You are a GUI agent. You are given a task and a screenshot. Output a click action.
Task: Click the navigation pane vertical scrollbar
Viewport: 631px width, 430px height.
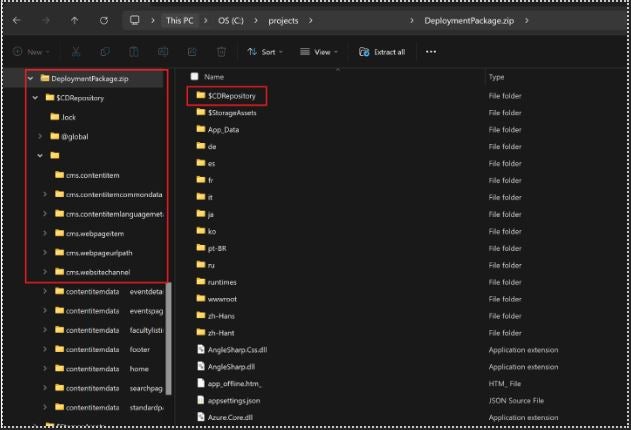[168, 340]
